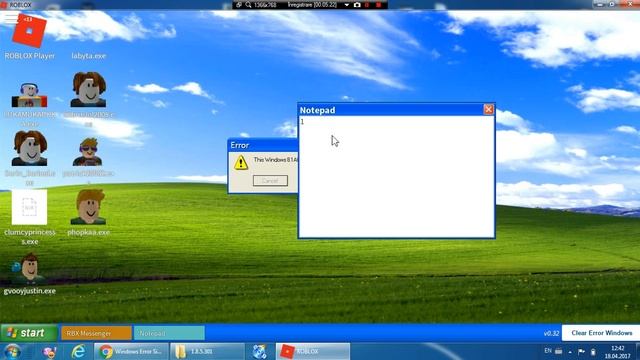Viewport: 640px width, 360px height.
Task: Switch to the Notepad taskbar tab
Action: coord(169,333)
